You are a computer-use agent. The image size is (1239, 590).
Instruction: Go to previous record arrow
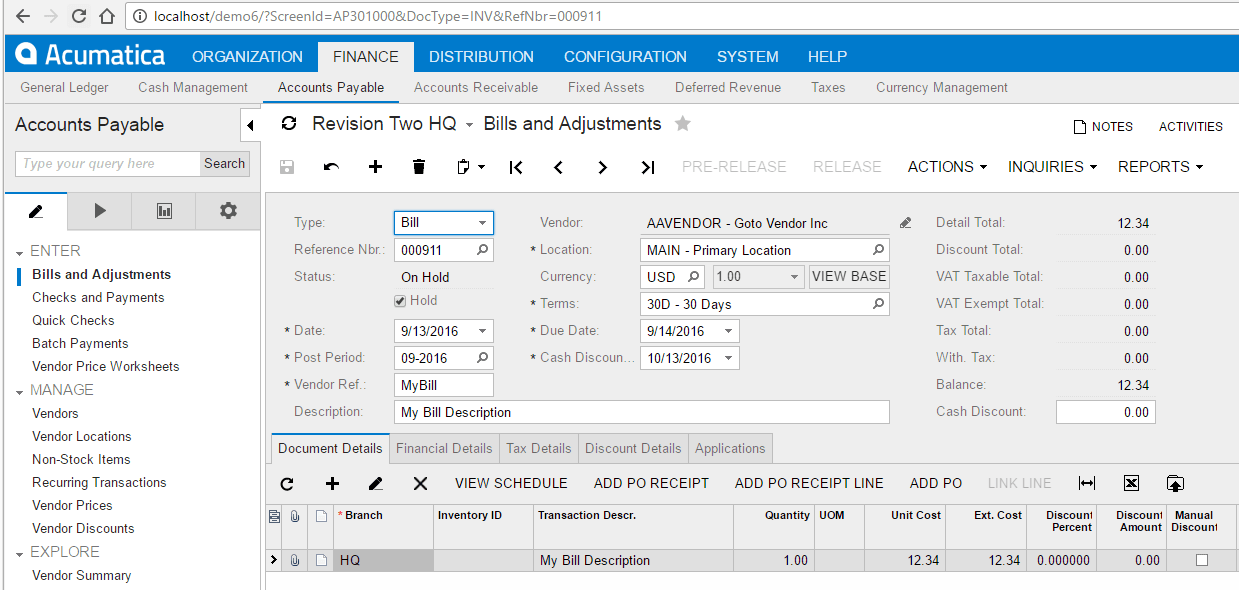coord(559,167)
